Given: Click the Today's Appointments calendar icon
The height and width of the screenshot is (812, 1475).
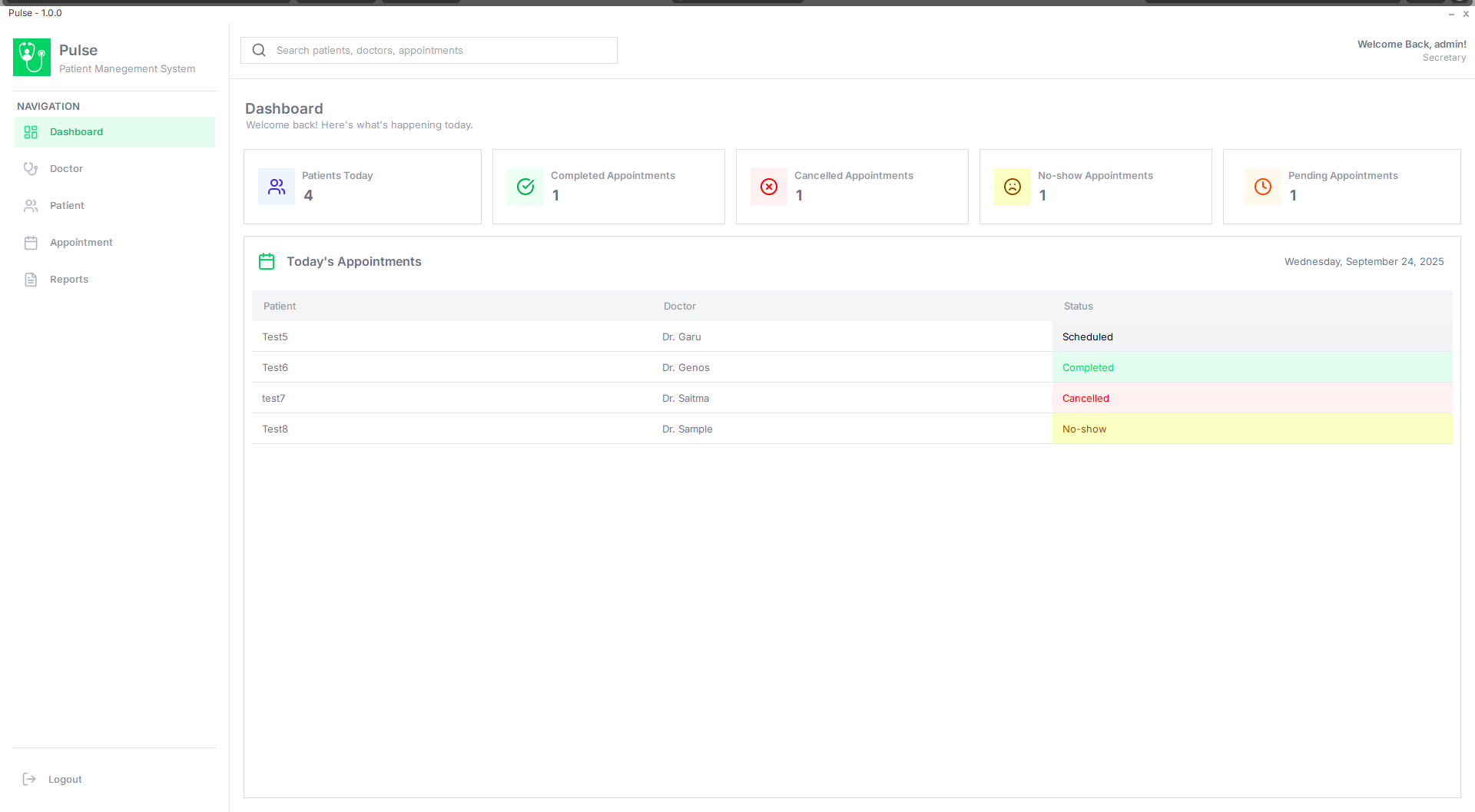Looking at the screenshot, I should pos(267,262).
